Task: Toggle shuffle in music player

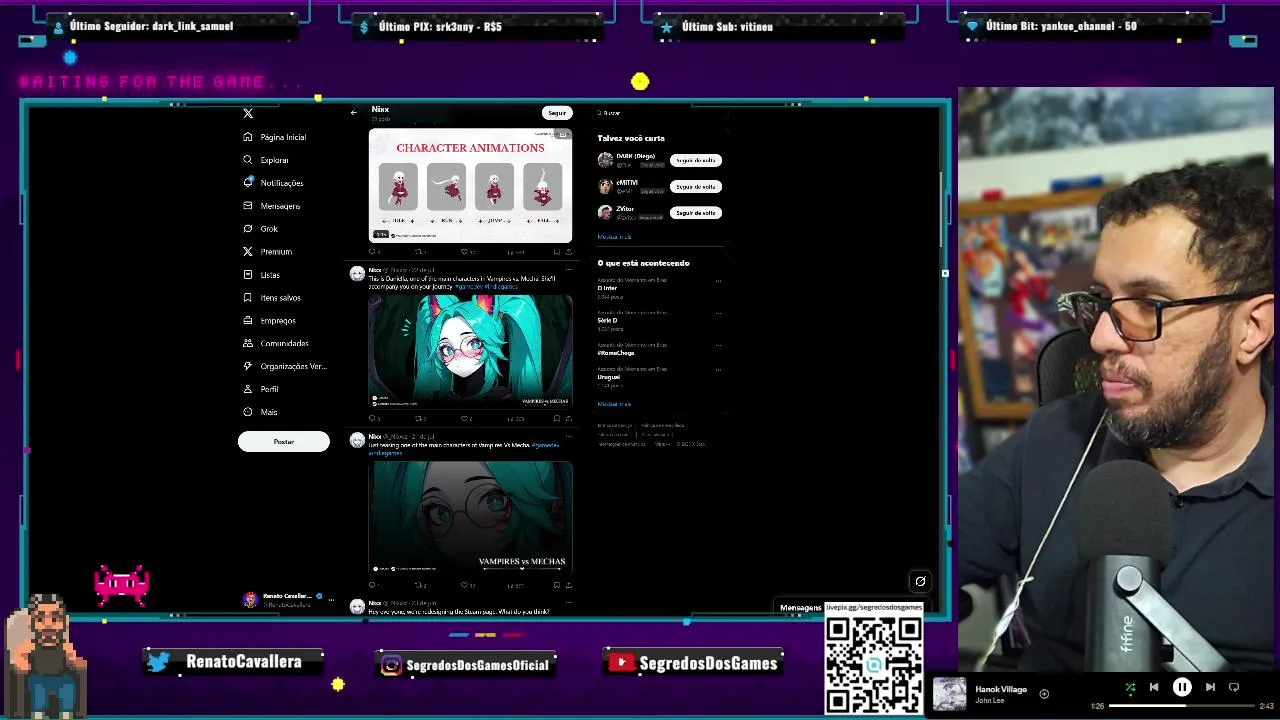Action: point(1130,687)
